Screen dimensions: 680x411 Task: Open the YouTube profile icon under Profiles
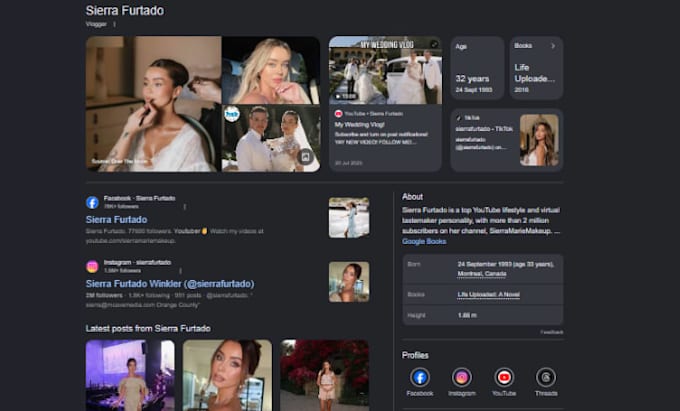tap(504, 377)
